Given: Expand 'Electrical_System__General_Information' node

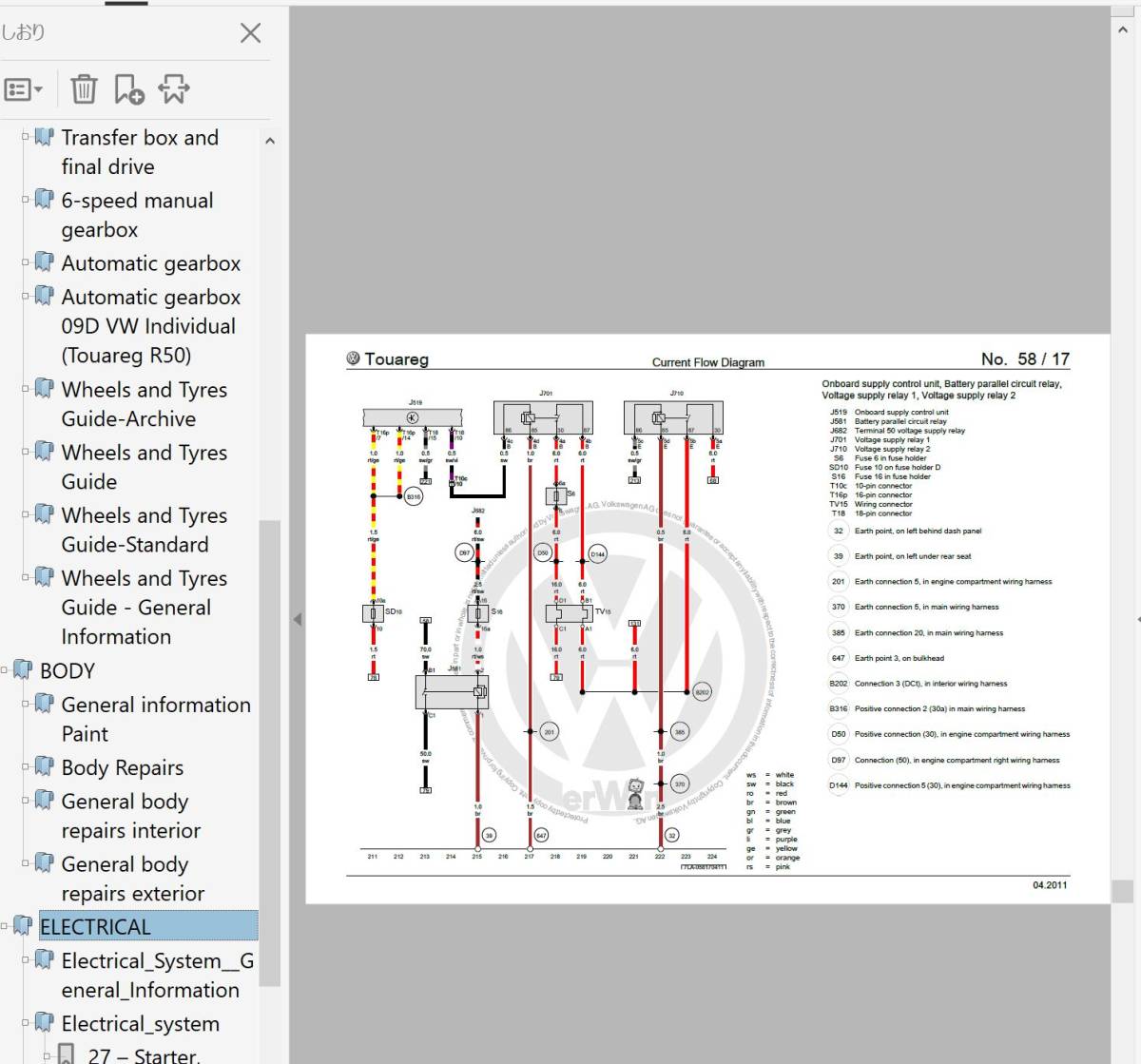Looking at the screenshot, I should (x=26, y=959).
